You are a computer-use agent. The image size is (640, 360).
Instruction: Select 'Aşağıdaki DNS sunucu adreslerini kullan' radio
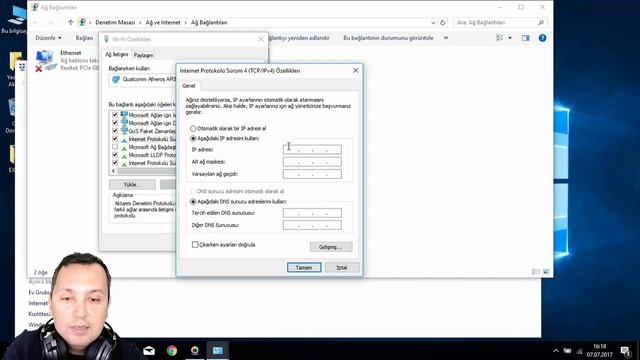193,202
